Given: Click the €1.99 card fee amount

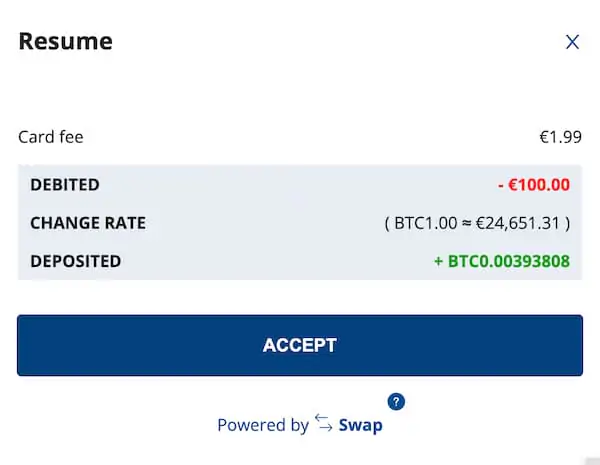Looking at the screenshot, I should (560, 137).
